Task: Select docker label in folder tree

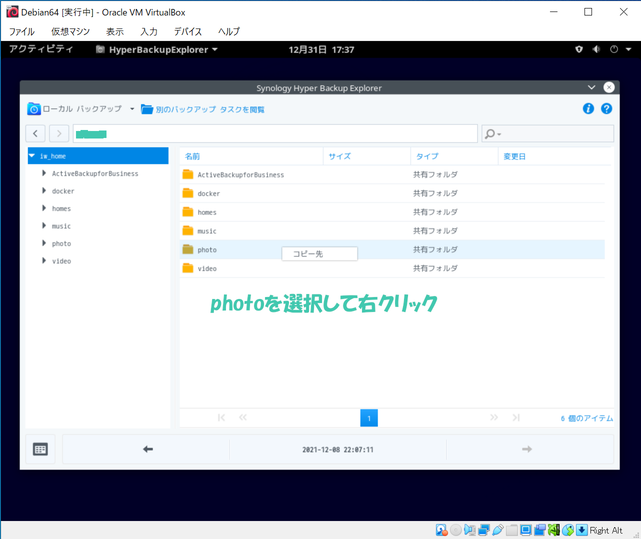Action: [x=63, y=191]
